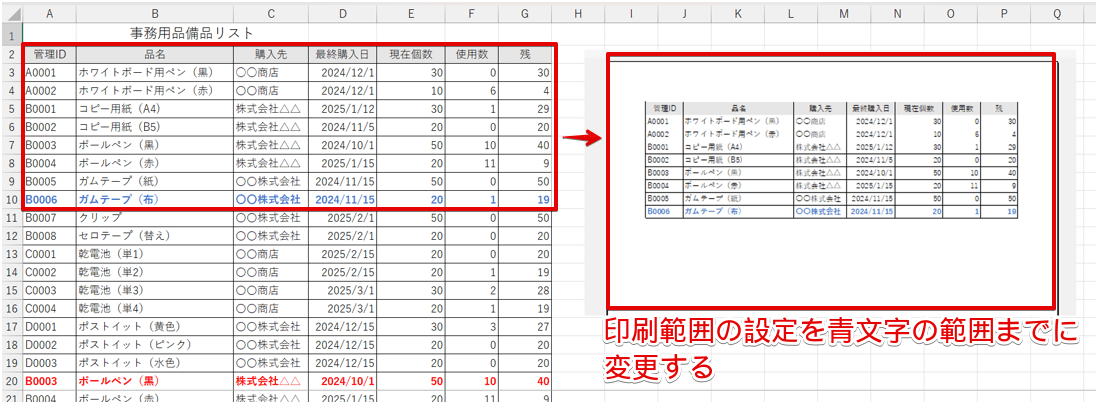Select row 15 header
This screenshot has width=1096, height=404.
(x=11, y=290)
